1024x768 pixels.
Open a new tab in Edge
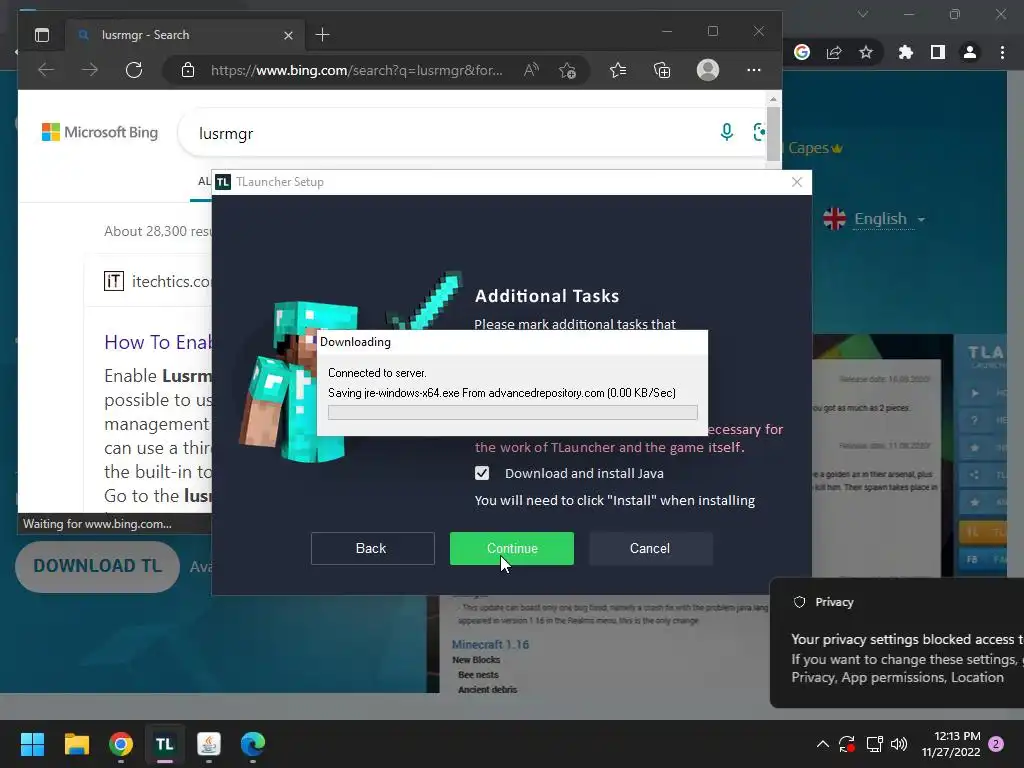tap(323, 35)
